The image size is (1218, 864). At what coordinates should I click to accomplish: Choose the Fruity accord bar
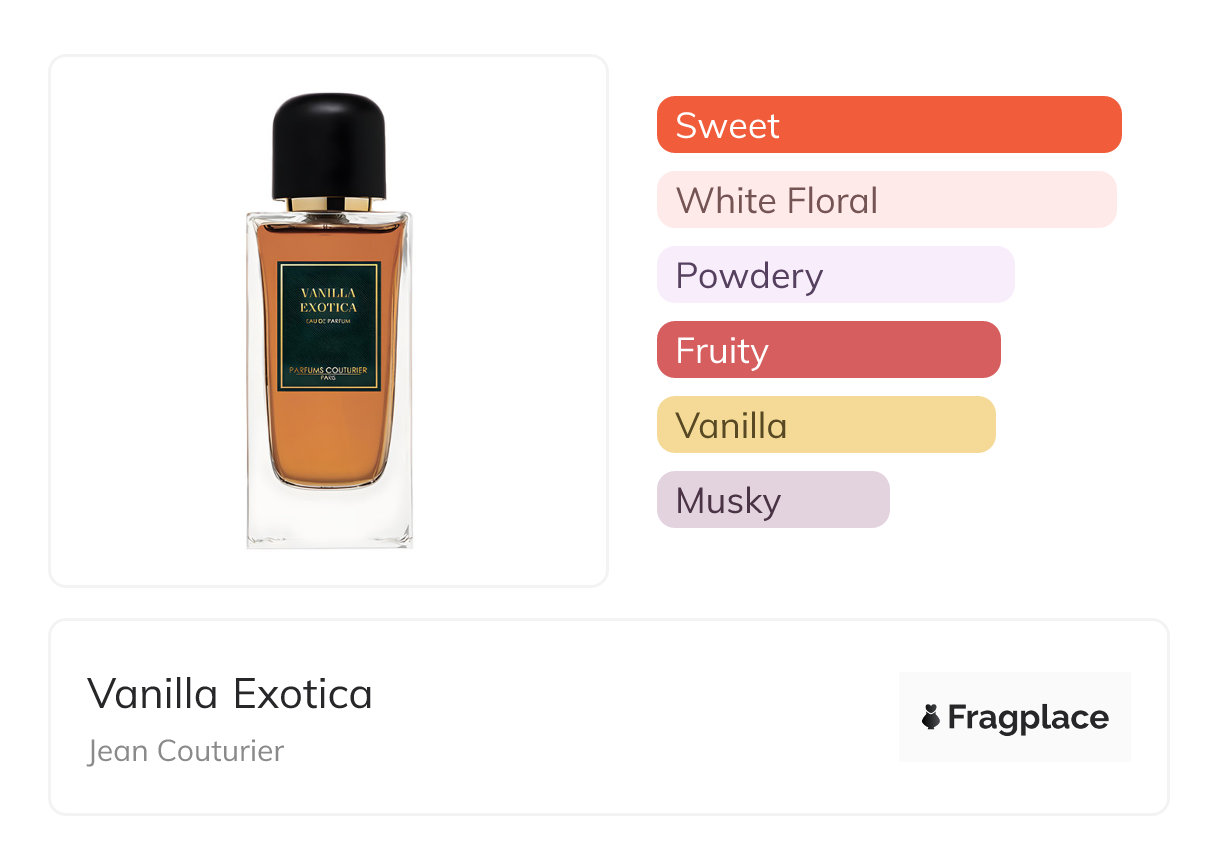[x=828, y=350]
